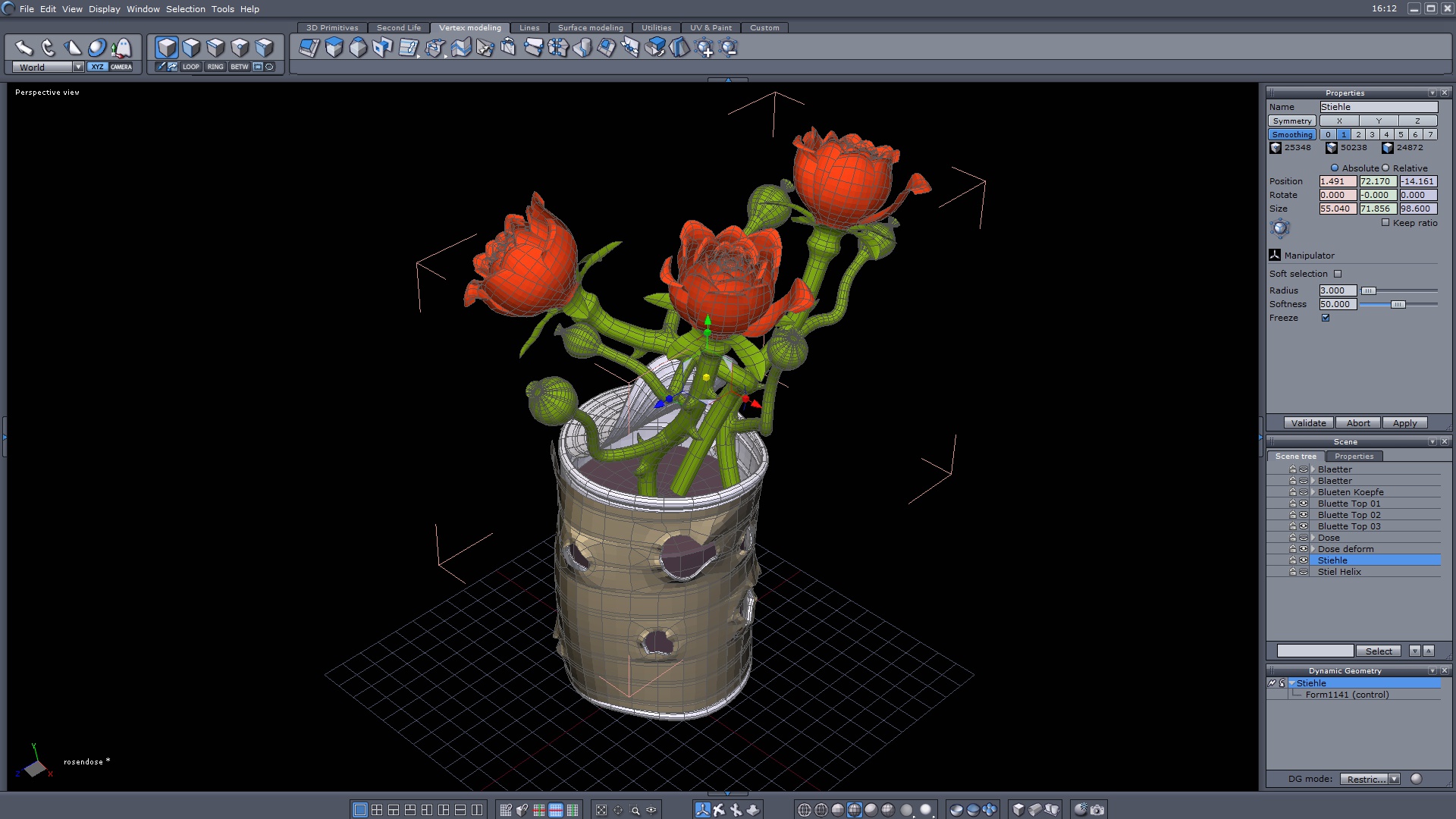Click the camera snapshot icon in bottom bar
The width and height of the screenshot is (1456, 819).
coord(1097,810)
